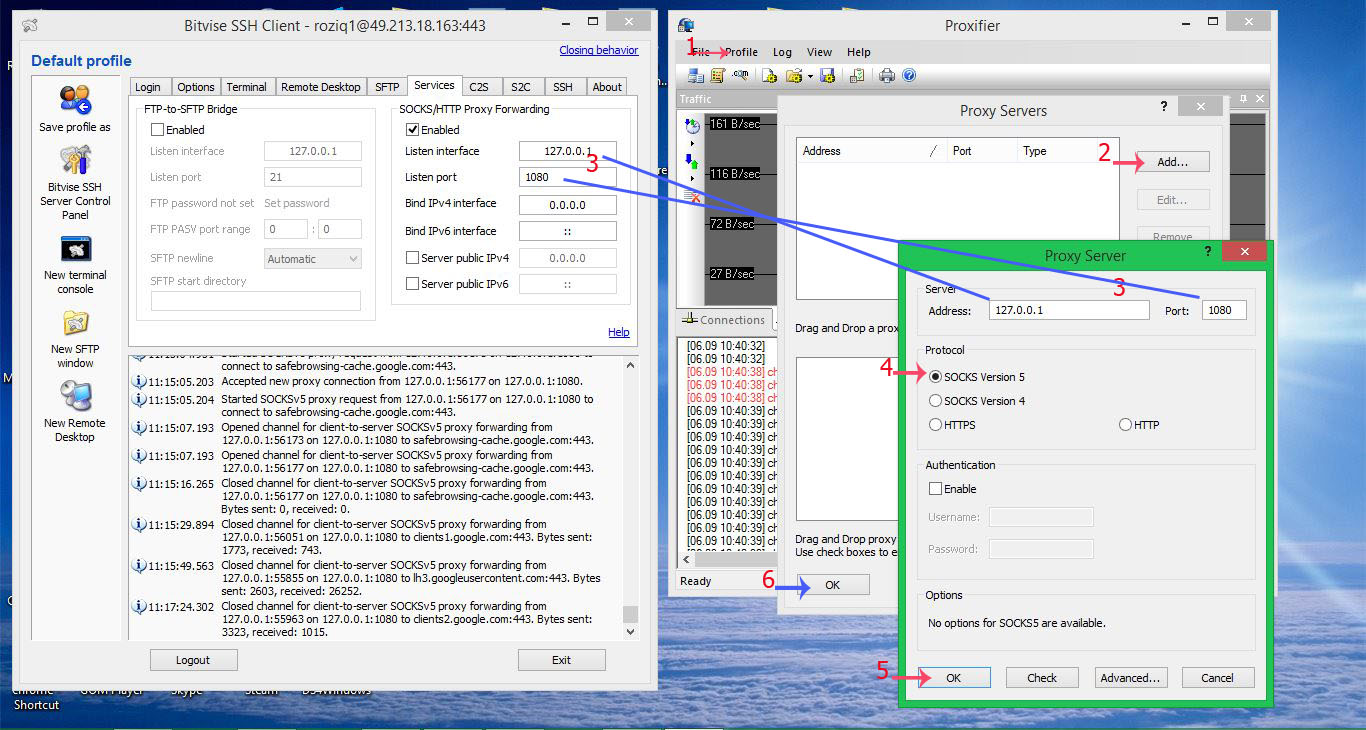Screen dimensions: 1366x730
Task: Click Bitvise log scrollbar down arrow
Action: 630,632
